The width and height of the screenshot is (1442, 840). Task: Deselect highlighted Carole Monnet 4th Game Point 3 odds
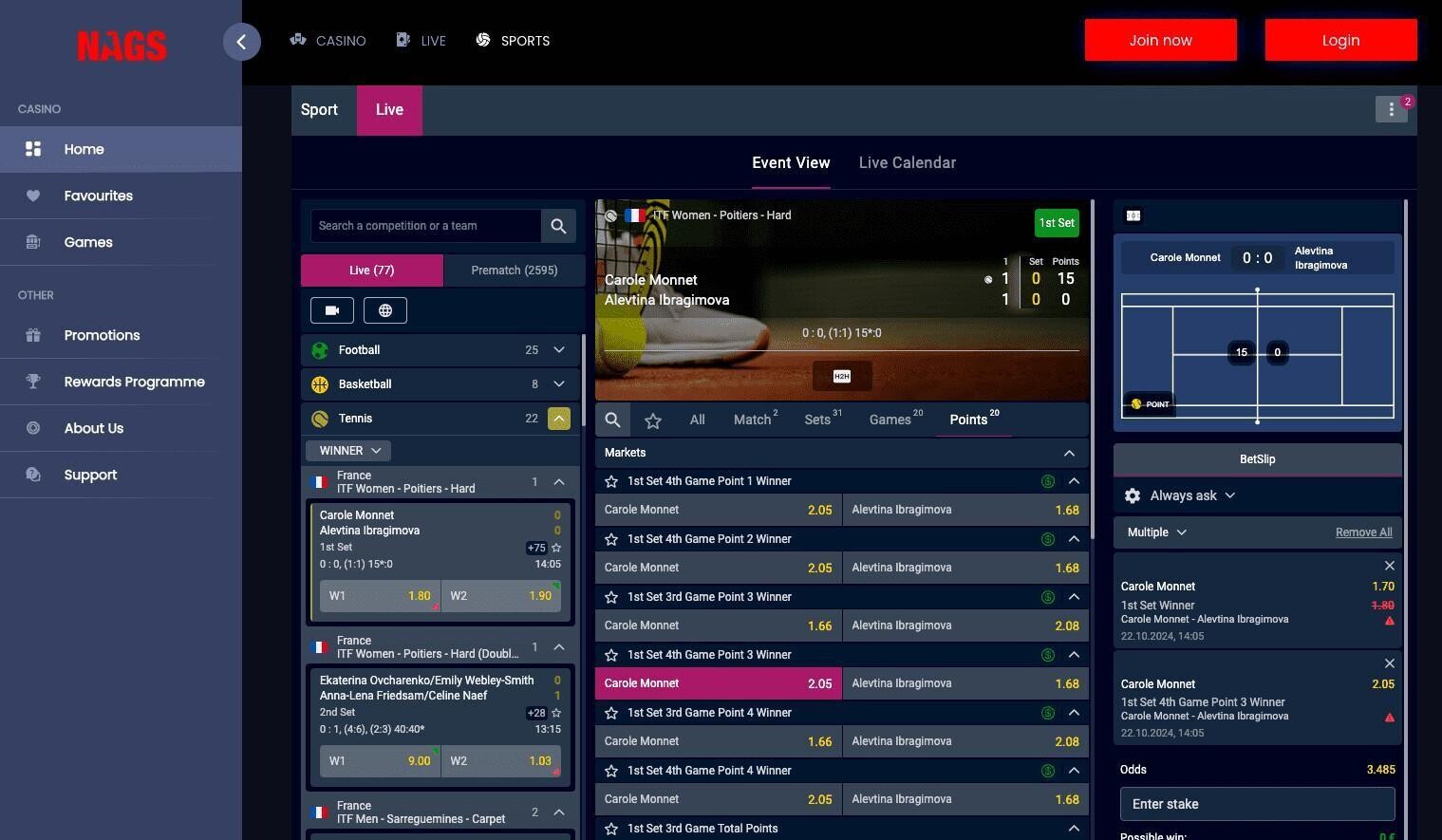[719, 683]
